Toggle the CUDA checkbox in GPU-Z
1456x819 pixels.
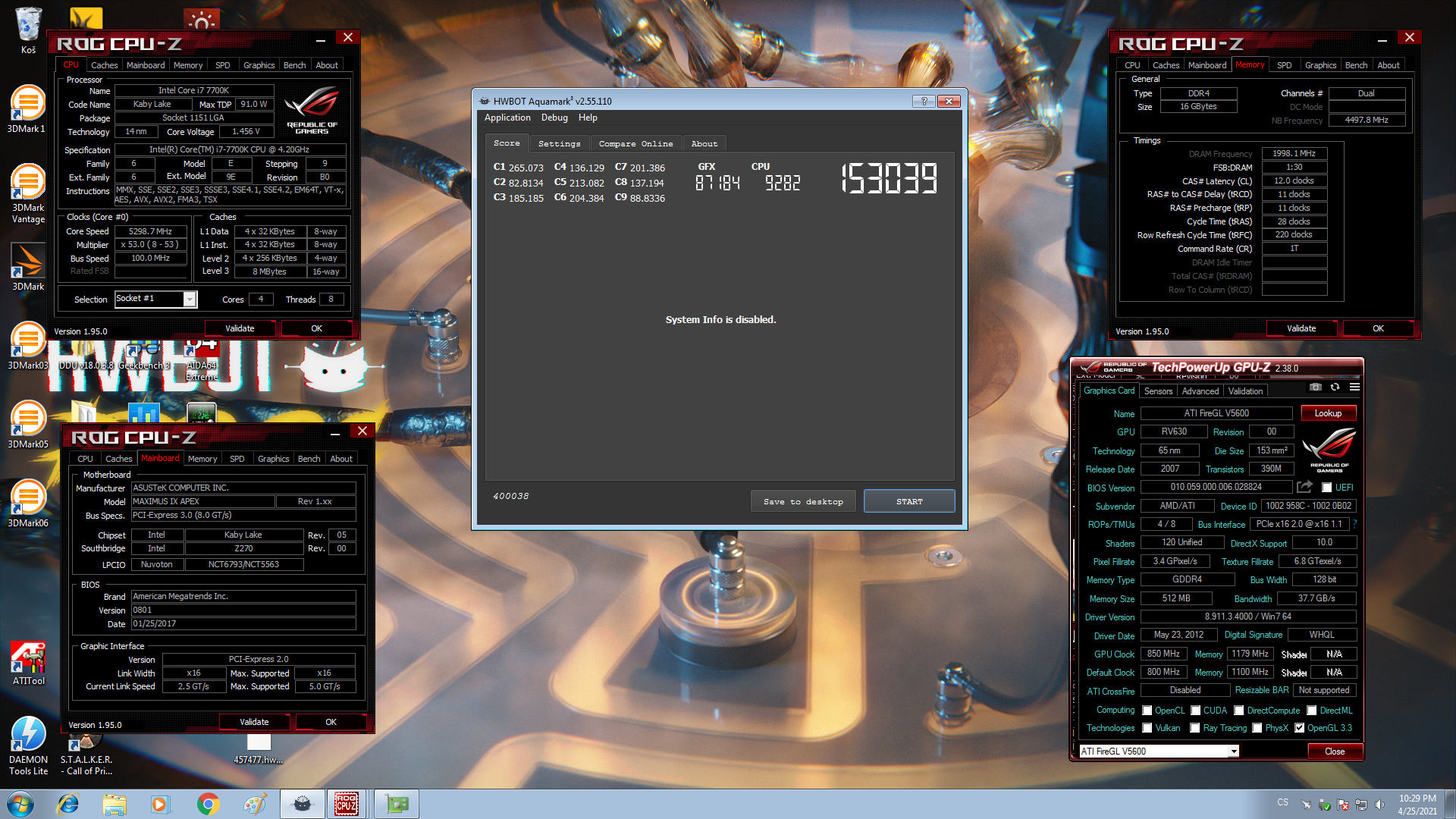tap(1196, 711)
